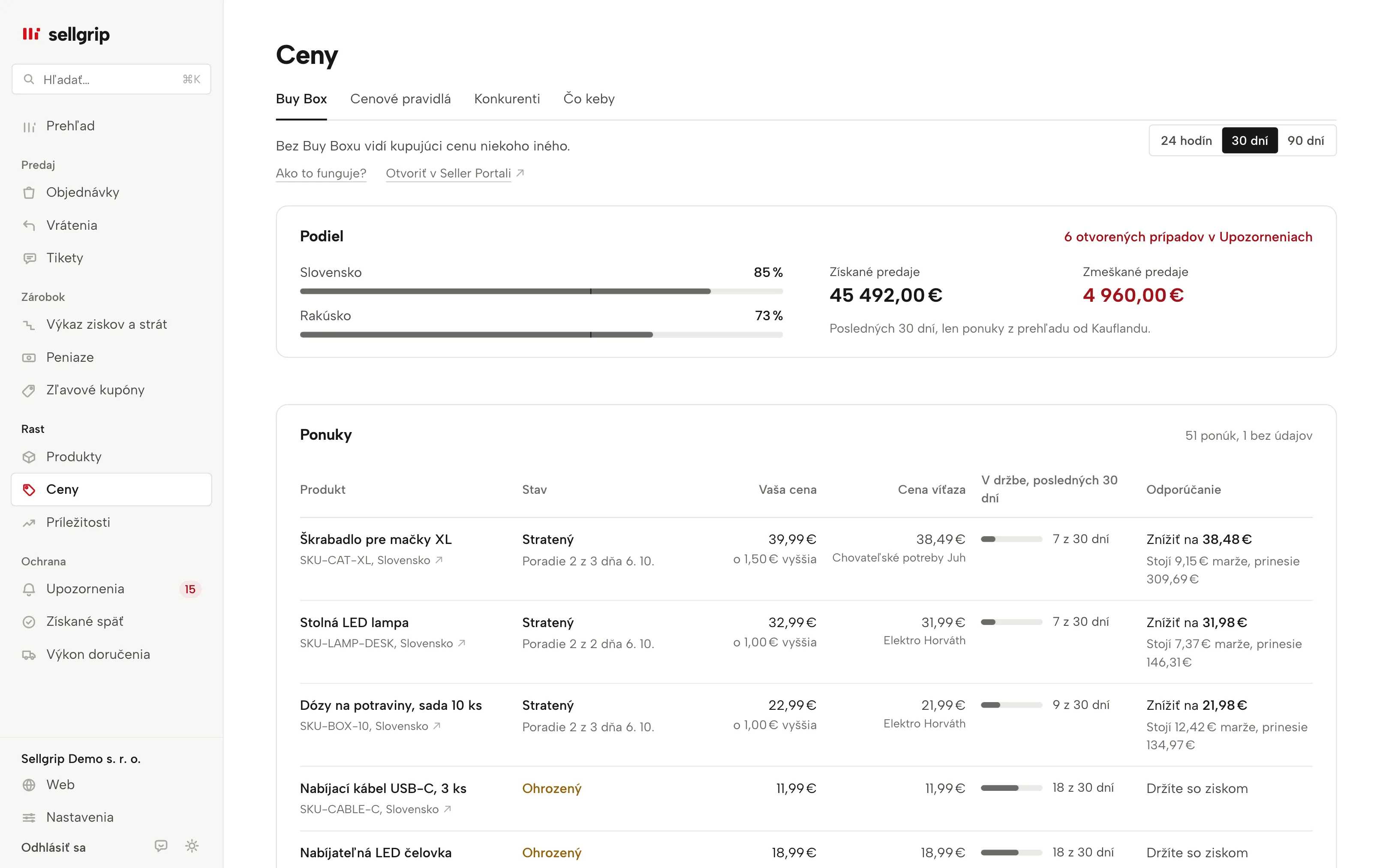Open the Získané späť checkmark icon

[x=29, y=622]
